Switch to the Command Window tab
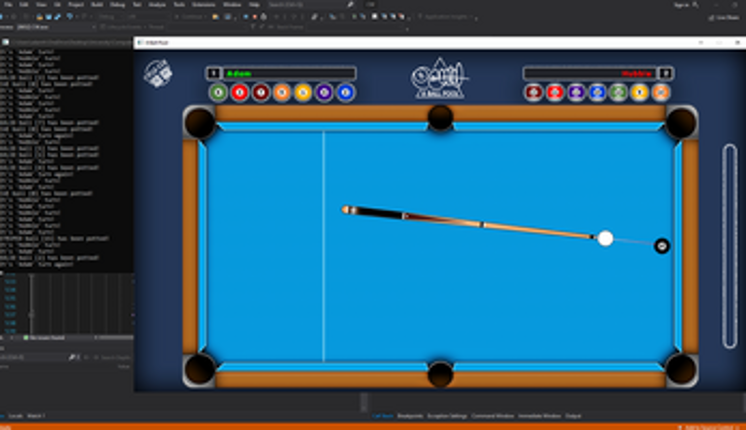Viewport: 746px width, 430px height. coord(492,416)
